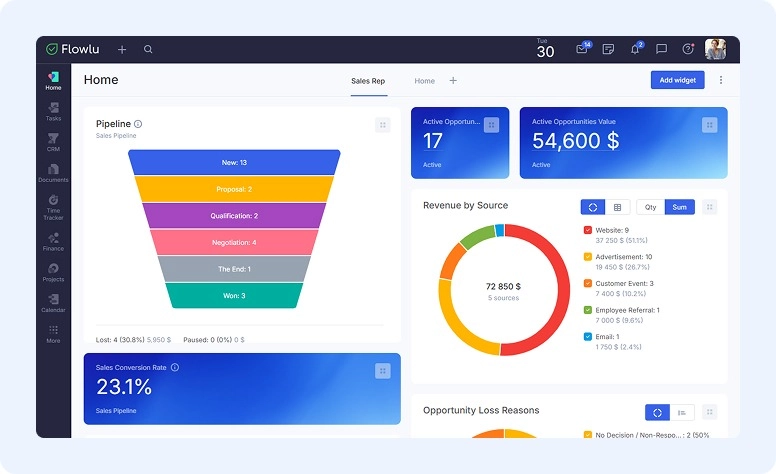Click the Flowlu logo in the top bar
This screenshot has width=776, height=474.
(x=73, y=49)
